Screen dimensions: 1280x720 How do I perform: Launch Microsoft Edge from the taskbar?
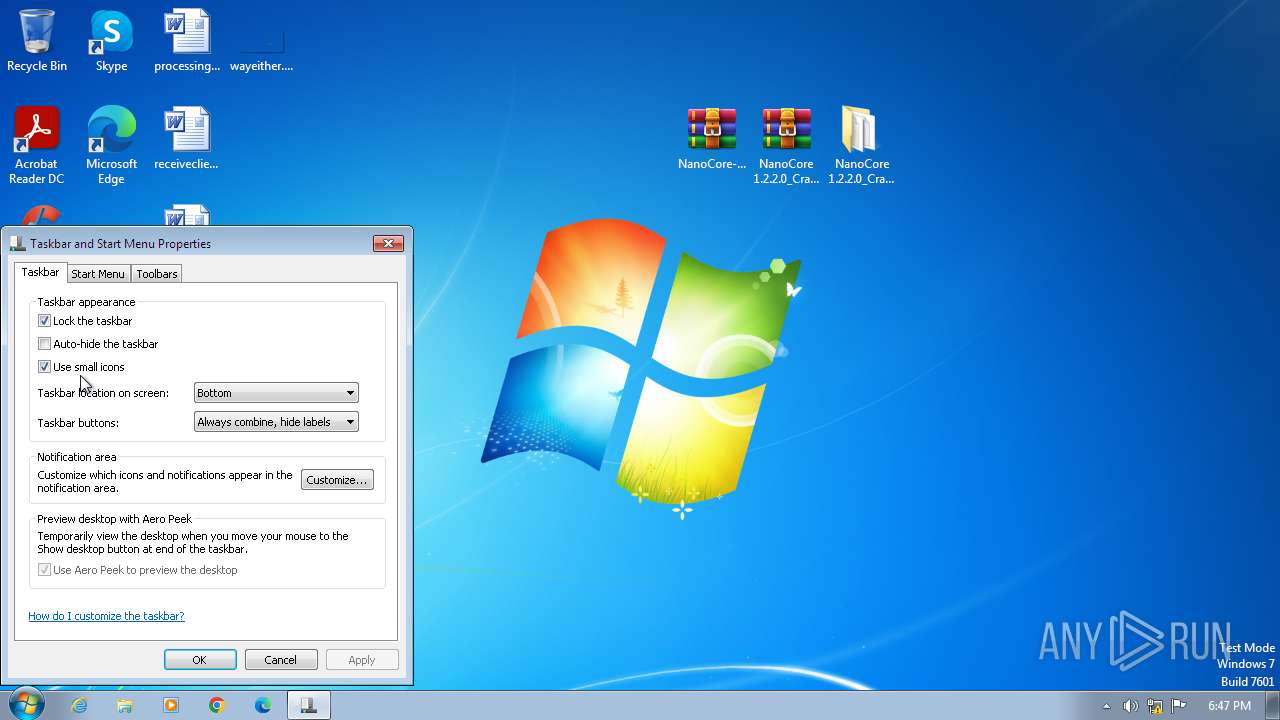pos(263,705)
